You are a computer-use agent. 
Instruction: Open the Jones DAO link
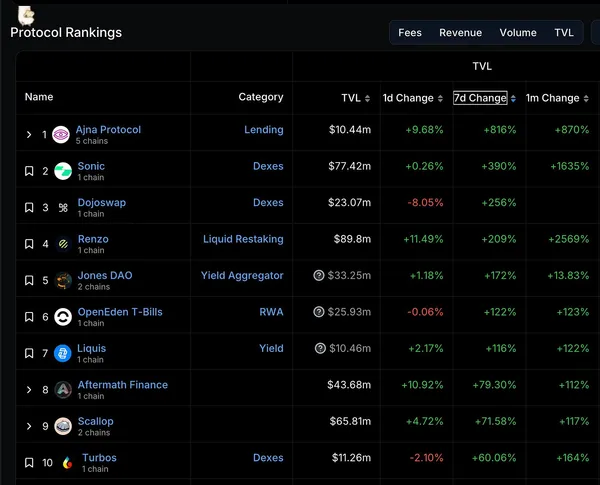105,275
